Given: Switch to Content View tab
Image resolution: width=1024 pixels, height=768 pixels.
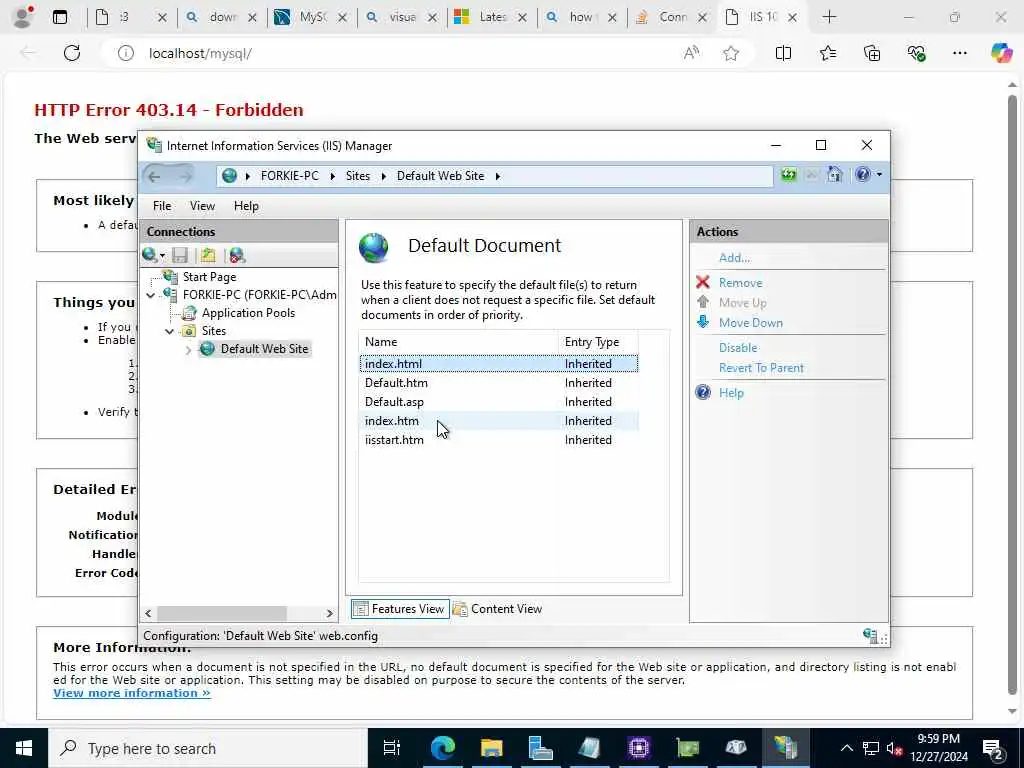Looking at the screenshot, I should [498, 609].
